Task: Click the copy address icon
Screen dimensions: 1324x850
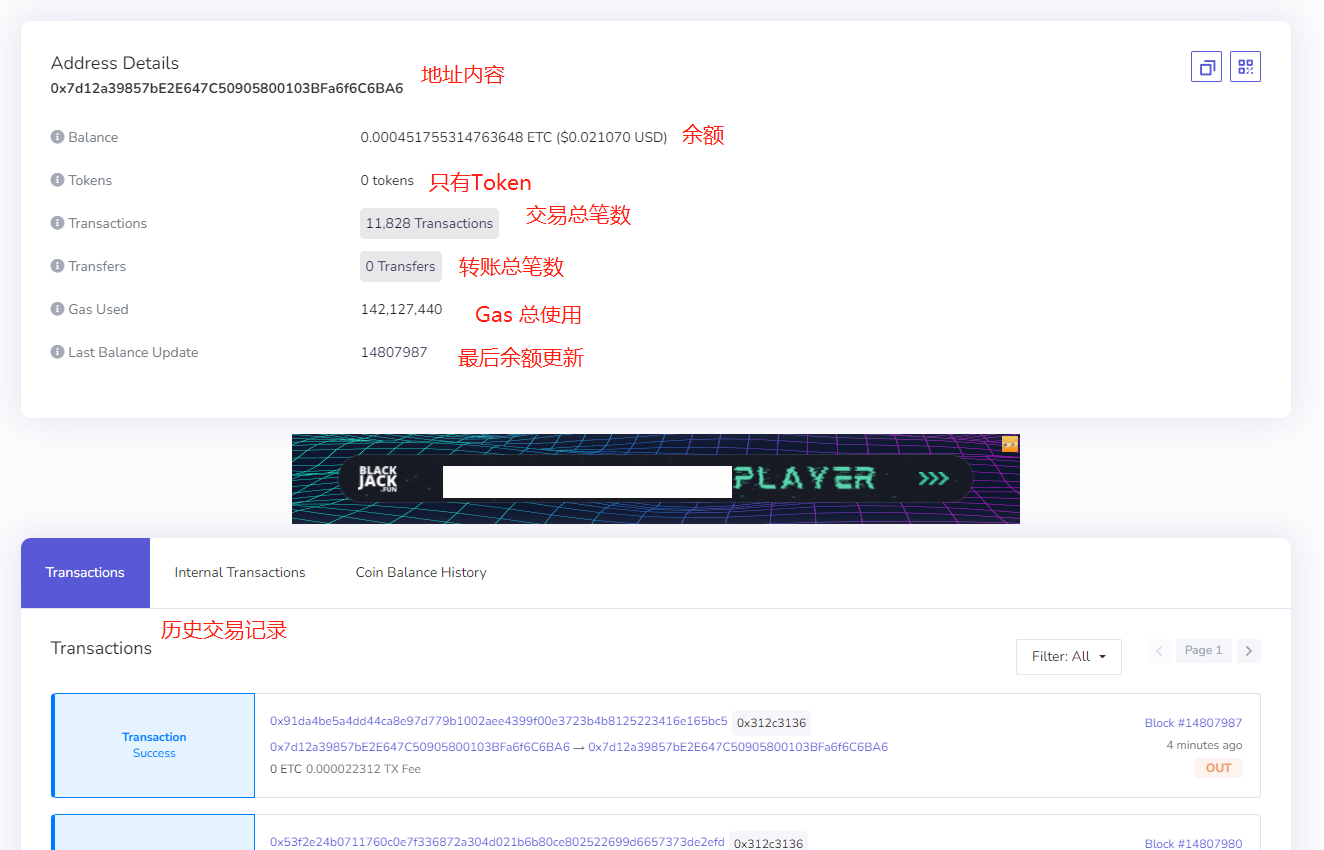Action: (1206, 67)
